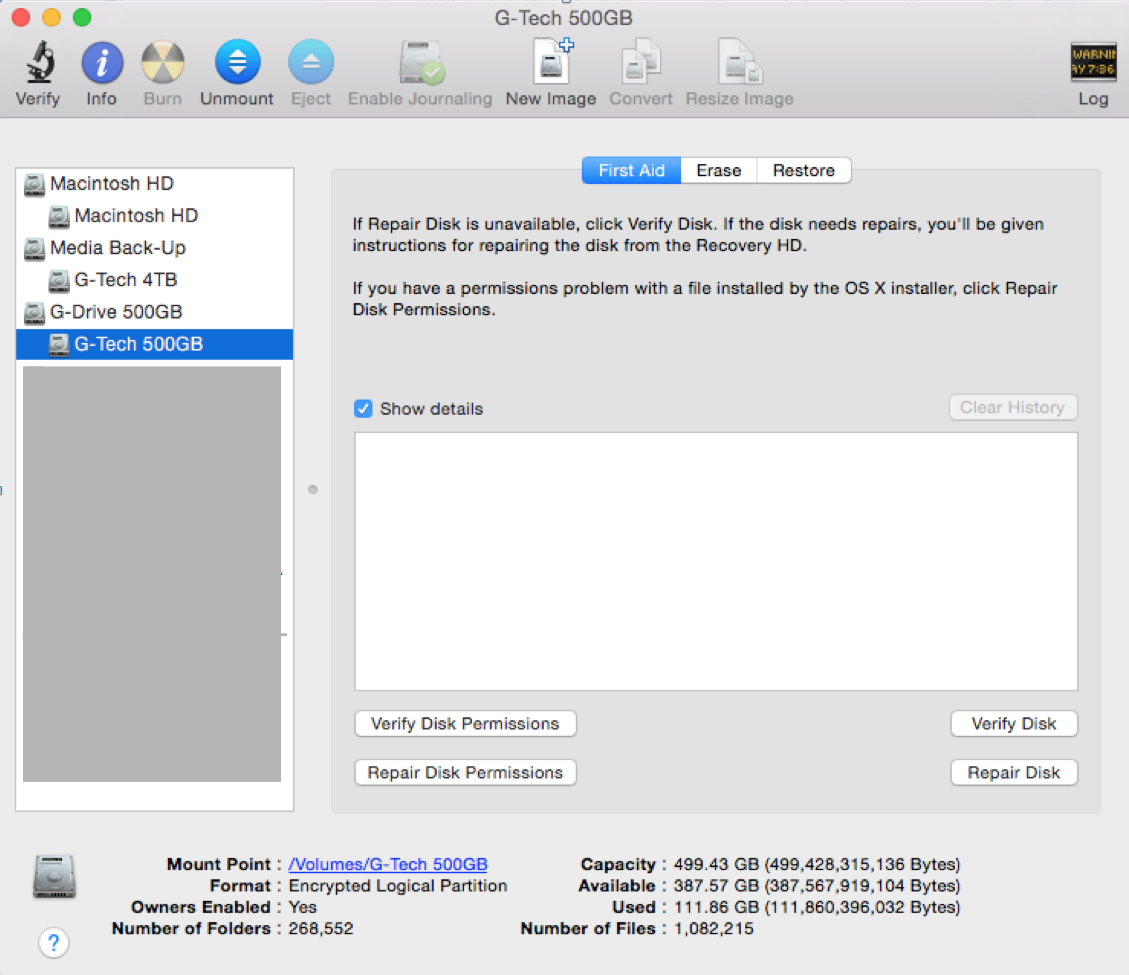Click the Number of Folders value 268,552
The height and width of the screenshot is (975, 1129).
coord(321,928)
